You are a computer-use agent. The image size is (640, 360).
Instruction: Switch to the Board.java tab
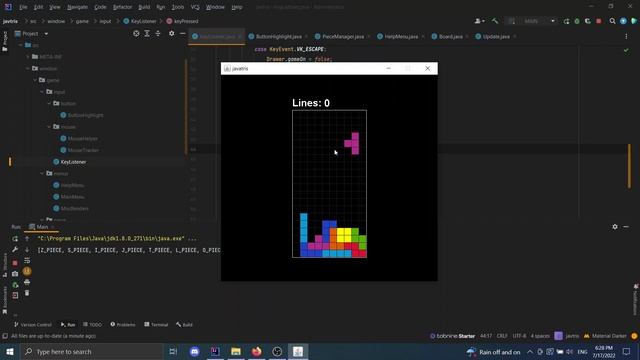[450, 36]
